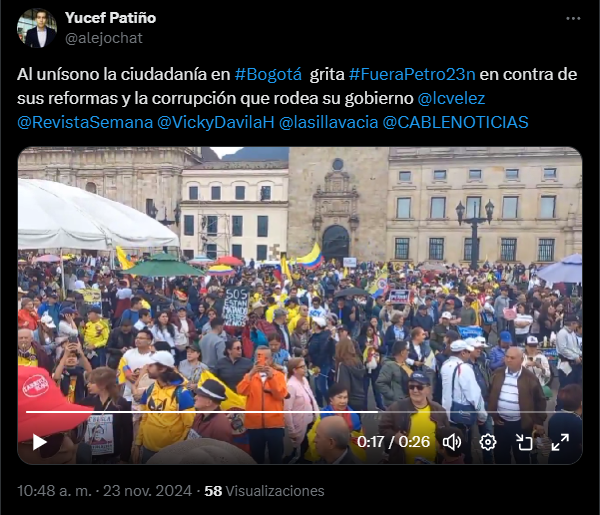Screen dimensions: 600x515
Task: Mute the video with the speaker icon
Action: pyautogui.click(x=452, y=442)
